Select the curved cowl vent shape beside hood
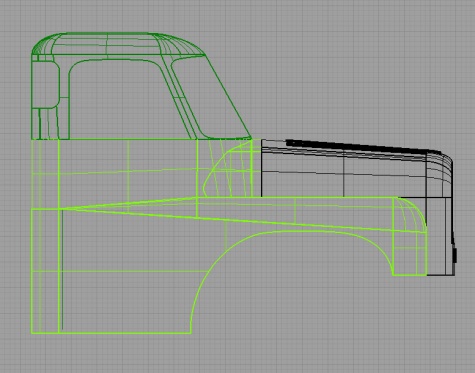The height and width of the screenshot is (373, 475). pos(228,168)
